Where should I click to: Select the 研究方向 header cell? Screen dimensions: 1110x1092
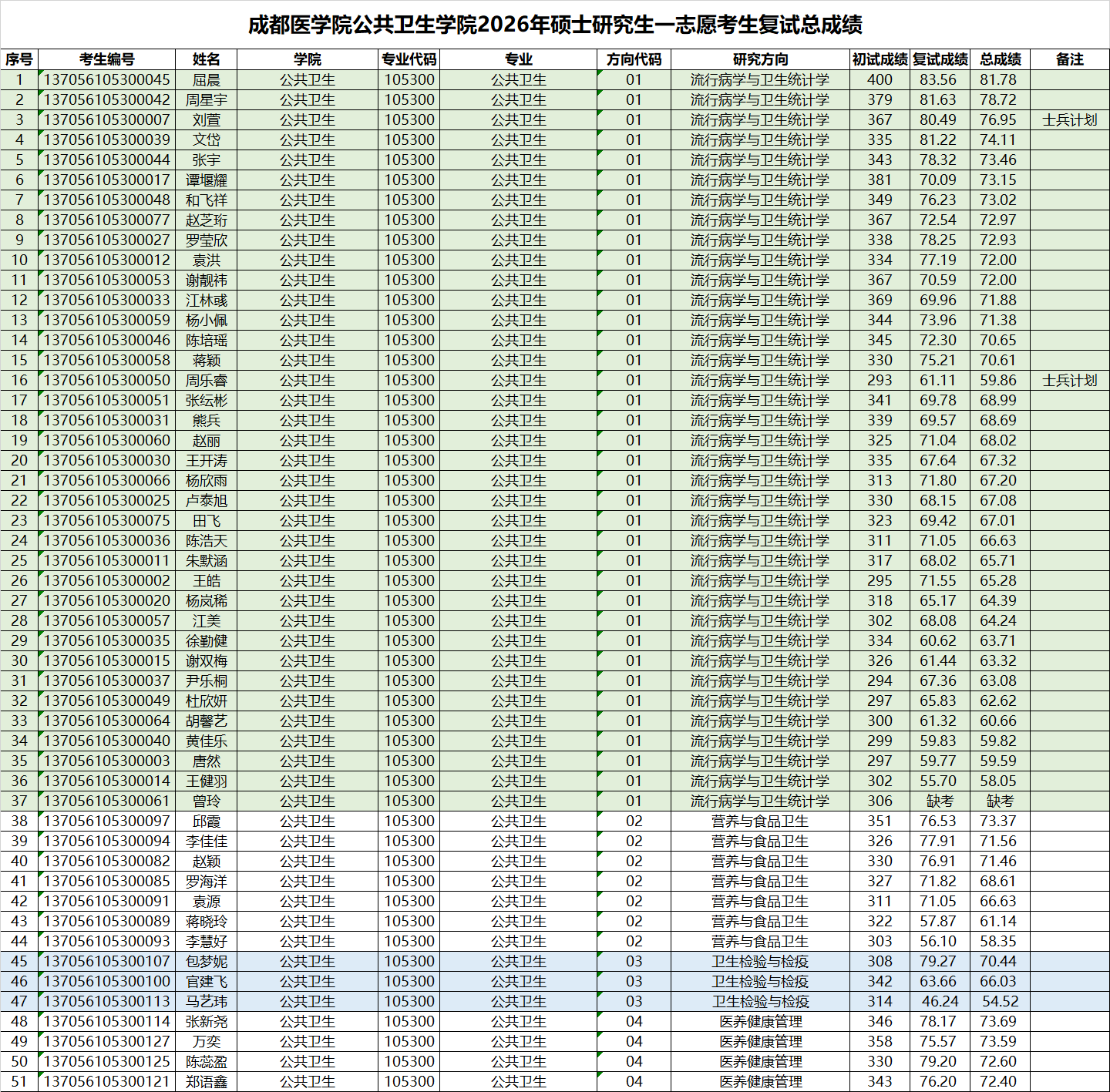[x=759, y=59]
